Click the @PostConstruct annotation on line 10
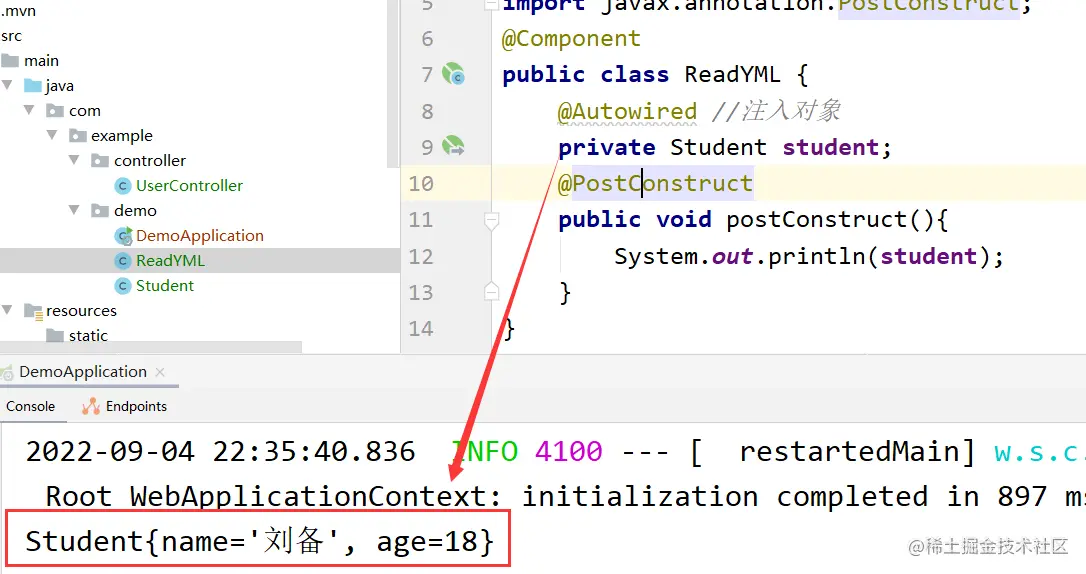The image size is (1086, 574). click(655, 183)
